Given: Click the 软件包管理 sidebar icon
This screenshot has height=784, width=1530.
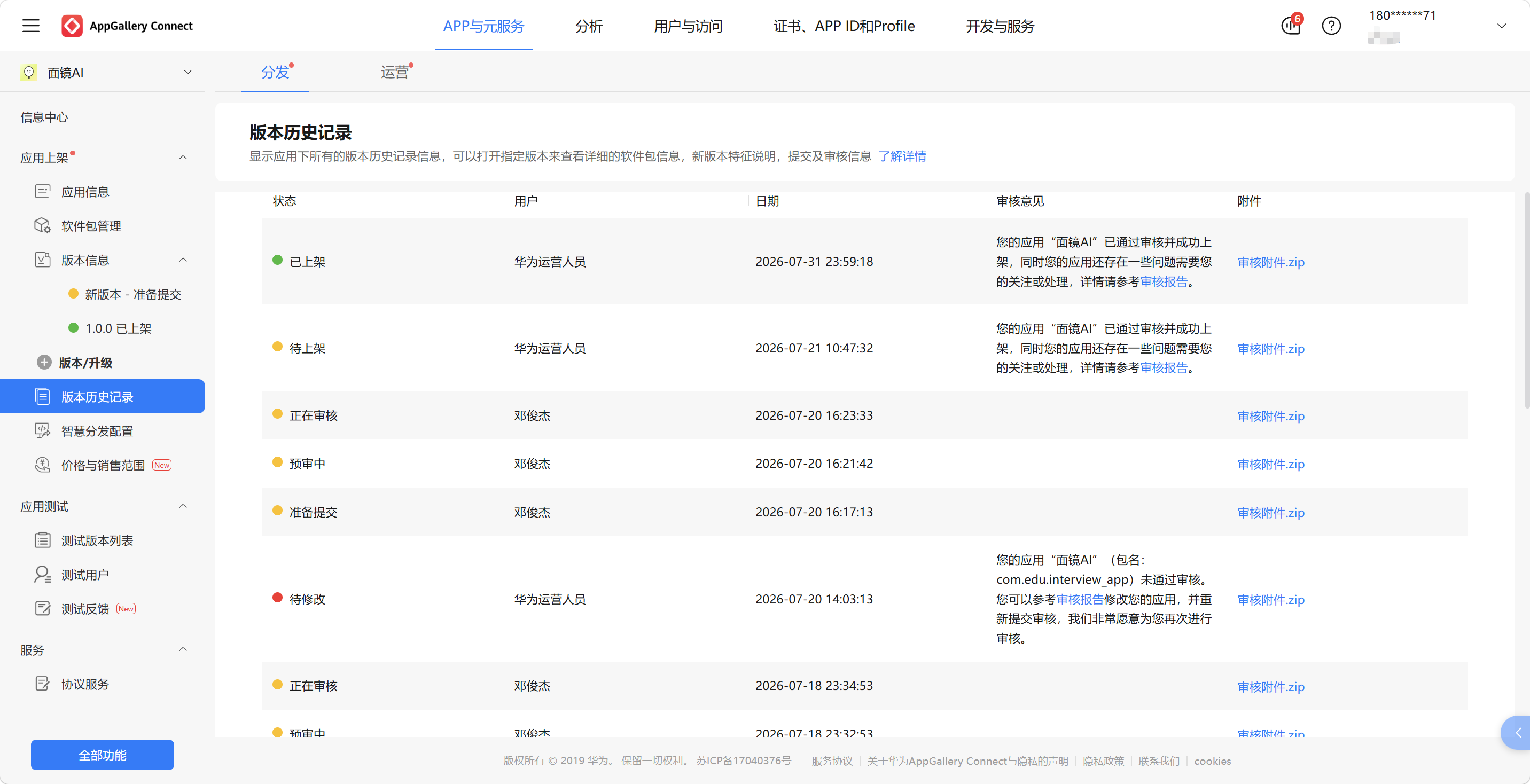Looking at the screenshot, I should click(42, 226).
